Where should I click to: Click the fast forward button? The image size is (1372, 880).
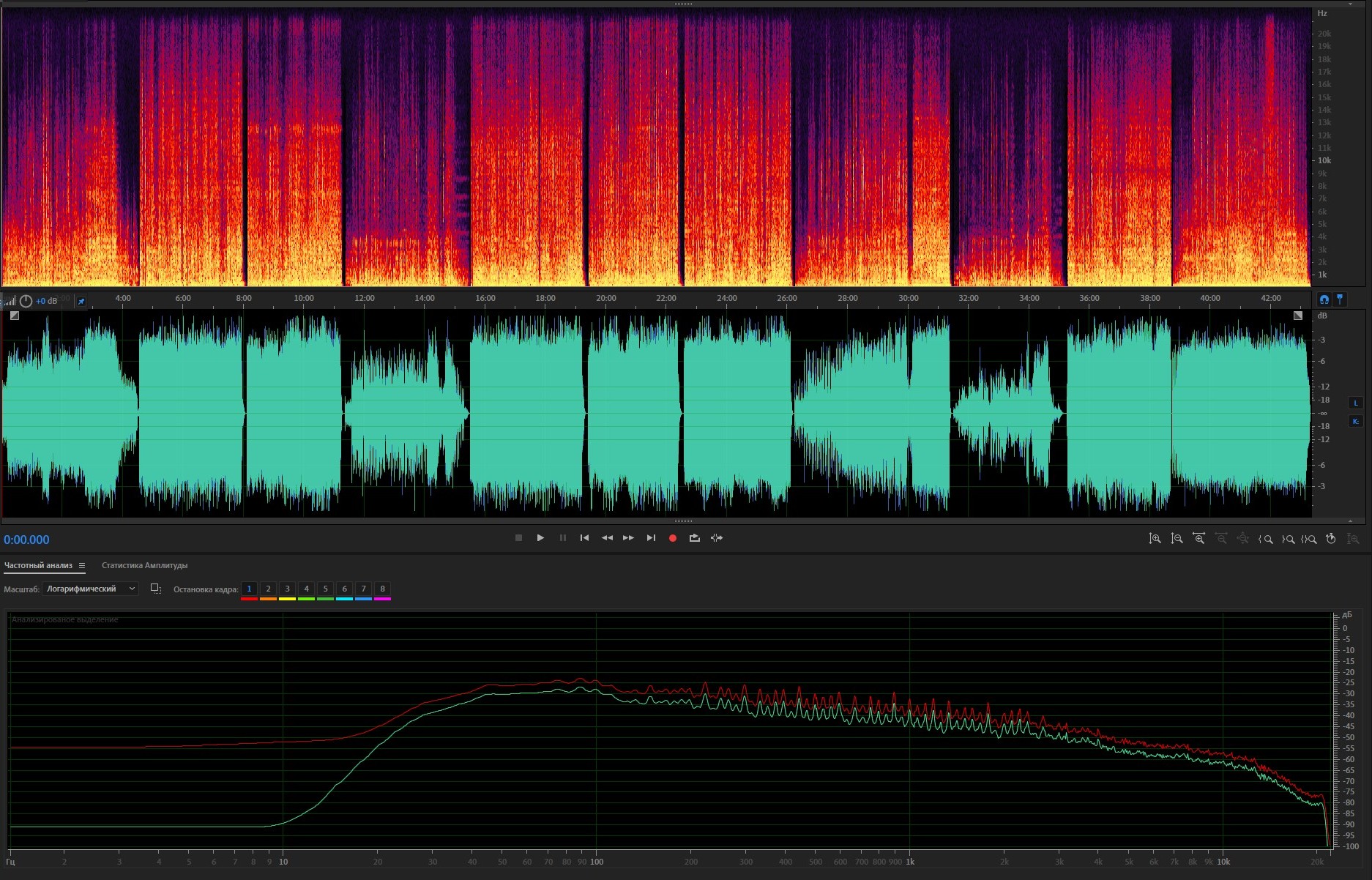628,538
